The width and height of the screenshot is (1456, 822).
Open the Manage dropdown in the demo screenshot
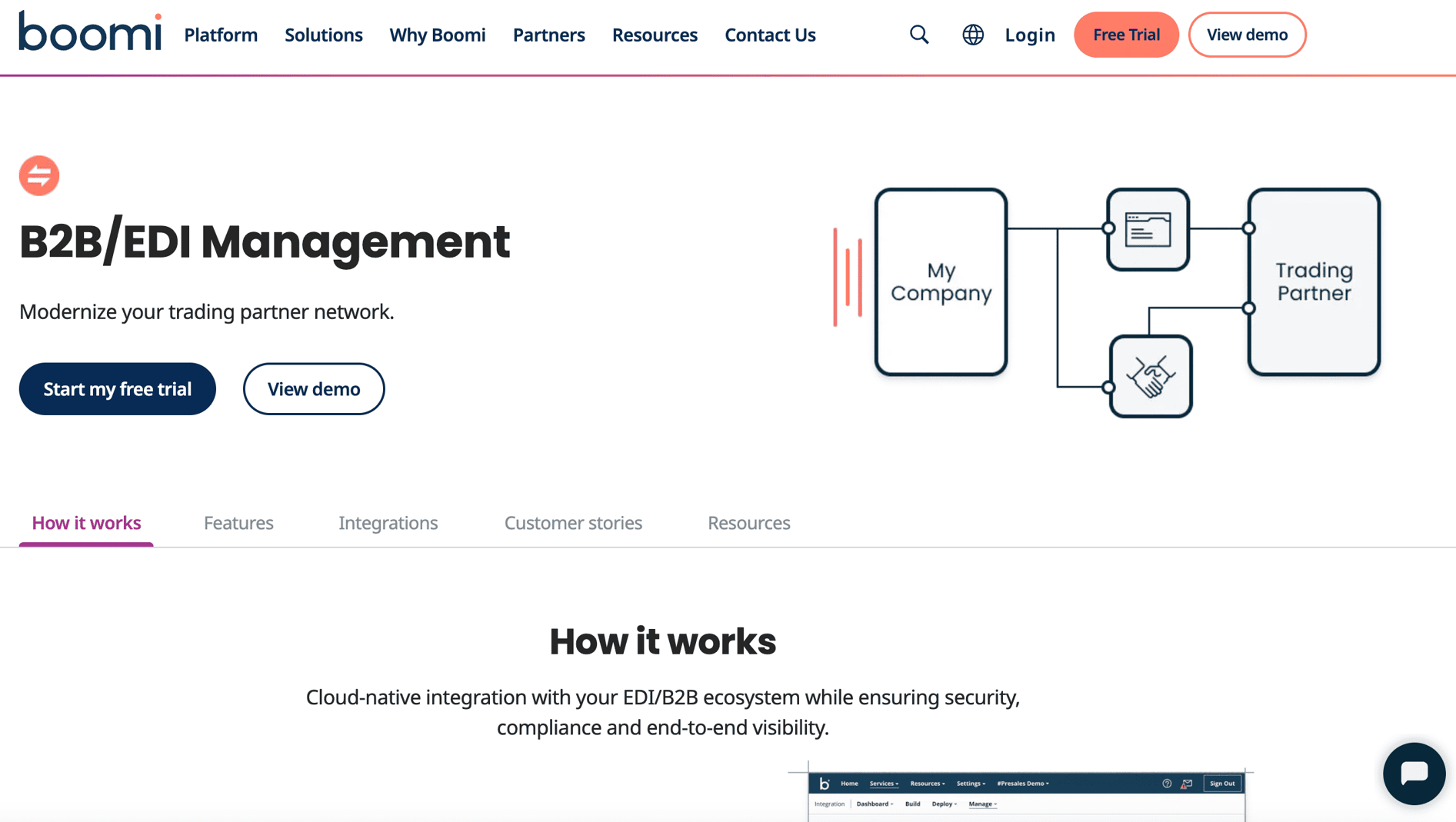point(982,804)
